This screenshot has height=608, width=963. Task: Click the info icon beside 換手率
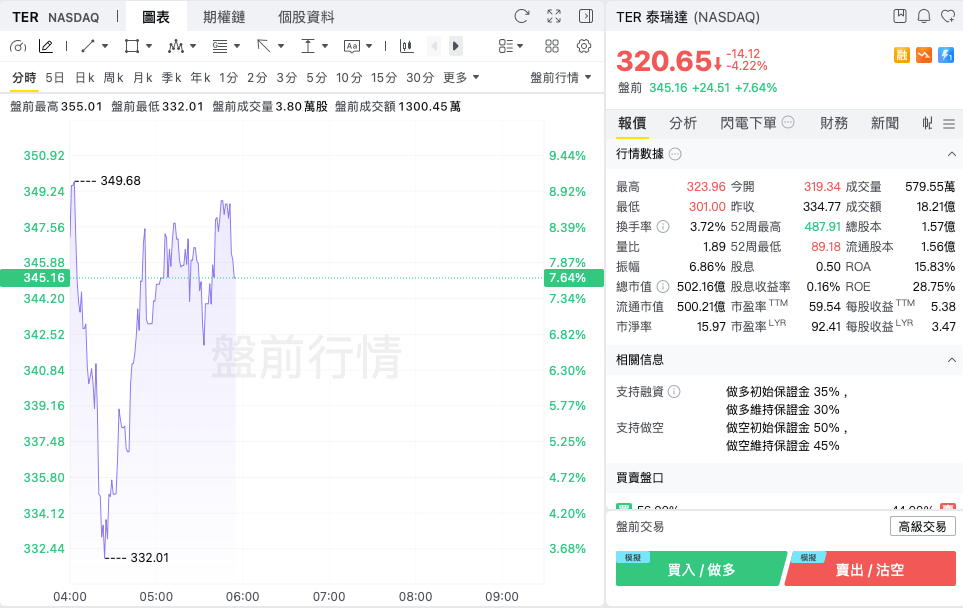pyautogui.click(x=663, y=227)
